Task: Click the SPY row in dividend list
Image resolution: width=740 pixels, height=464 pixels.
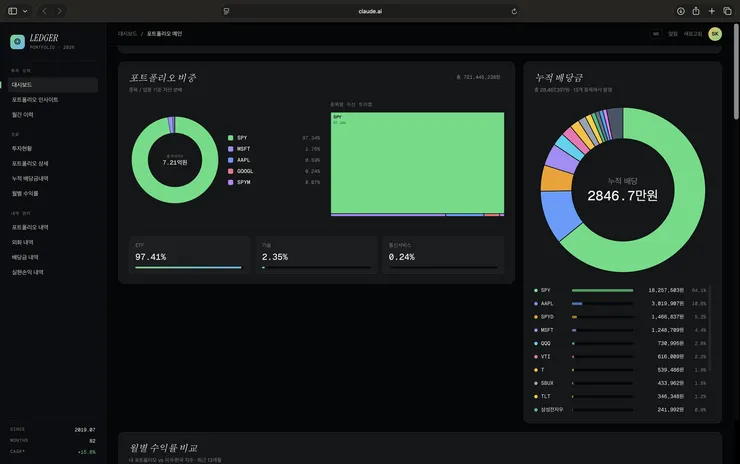Action: [x=620, y=290]
